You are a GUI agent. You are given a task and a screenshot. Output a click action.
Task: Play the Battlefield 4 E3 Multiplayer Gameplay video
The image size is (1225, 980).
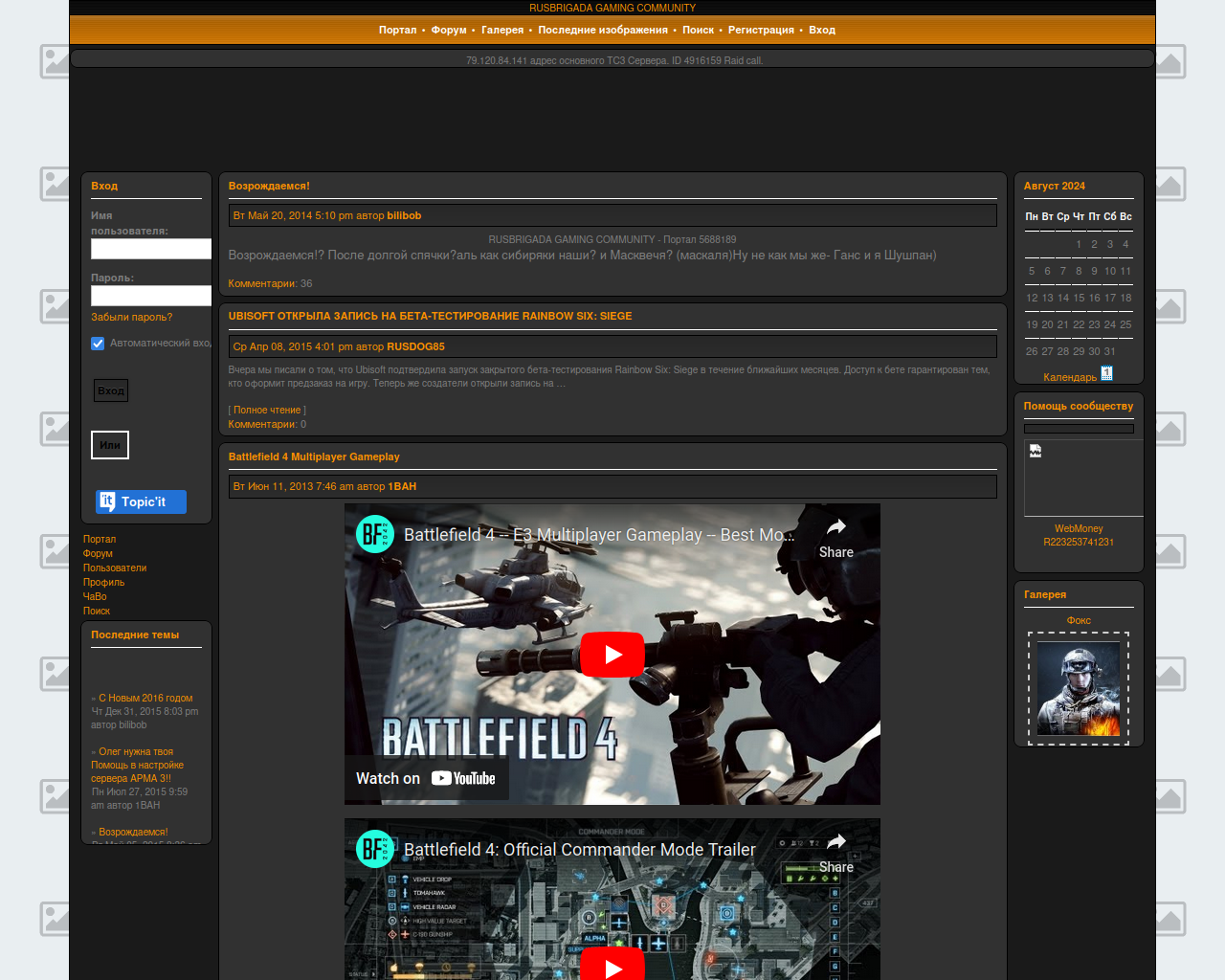(x=612, y=655)
